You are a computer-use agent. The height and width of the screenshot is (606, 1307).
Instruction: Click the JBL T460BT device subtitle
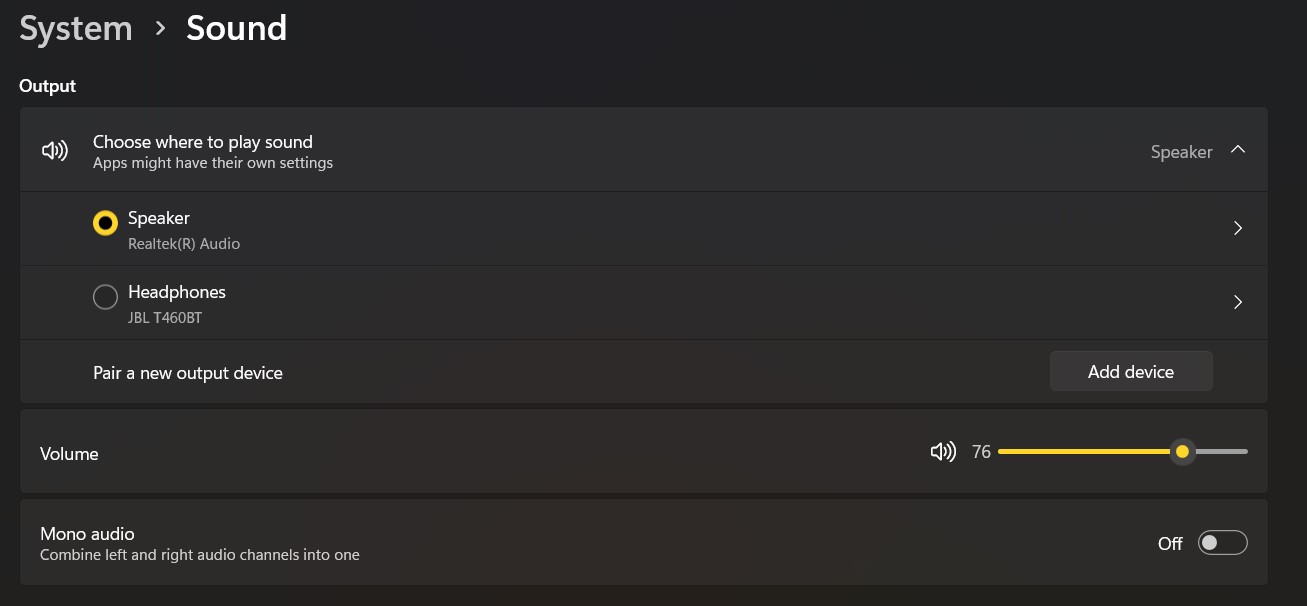pos(167,317)
